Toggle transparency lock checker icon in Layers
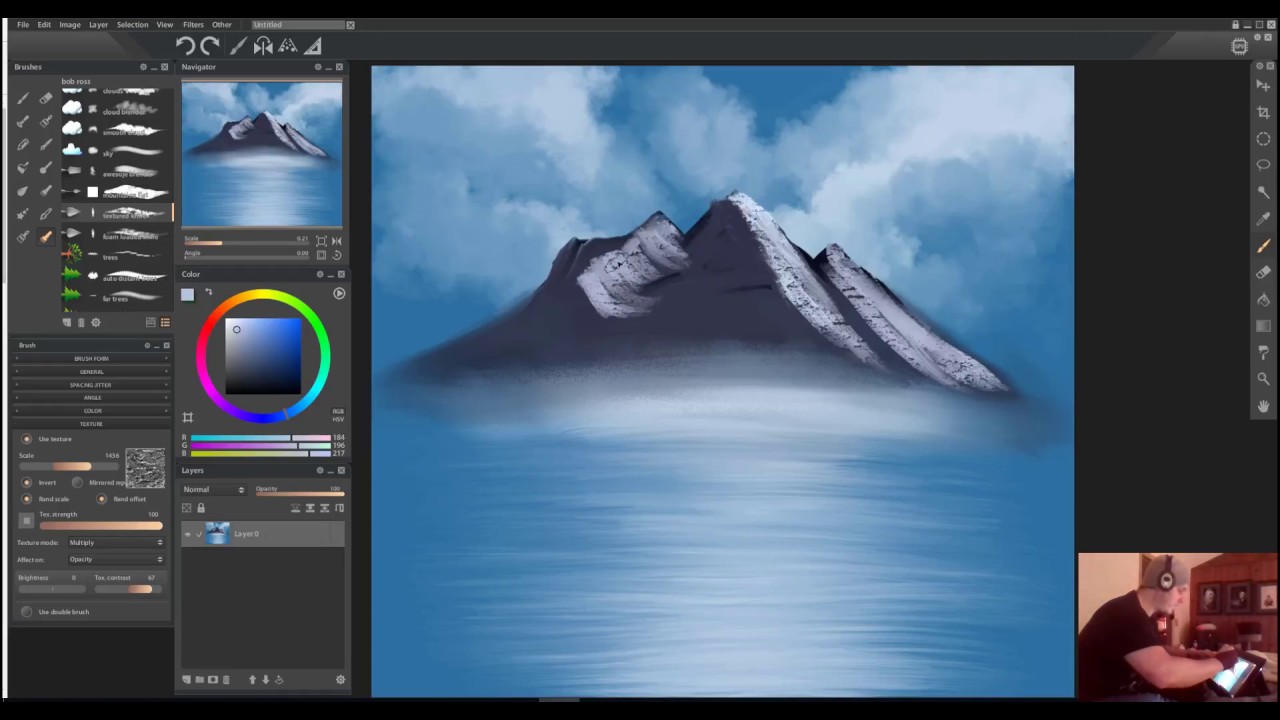Screen dimensions: 1280x720 pyautogui.click(x=187, y=508)
